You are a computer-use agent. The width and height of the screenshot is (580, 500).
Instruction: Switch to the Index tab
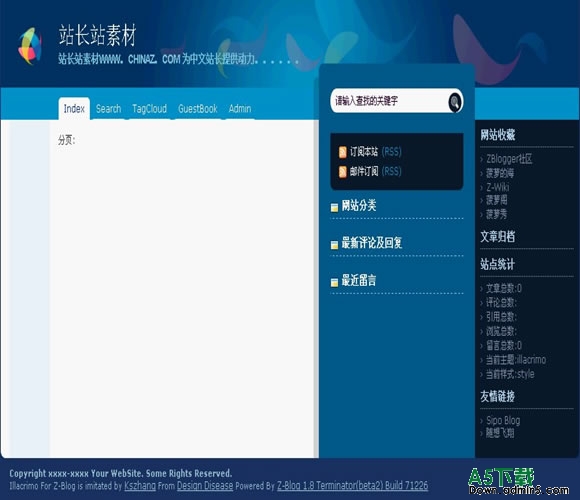tap(74, 108)
